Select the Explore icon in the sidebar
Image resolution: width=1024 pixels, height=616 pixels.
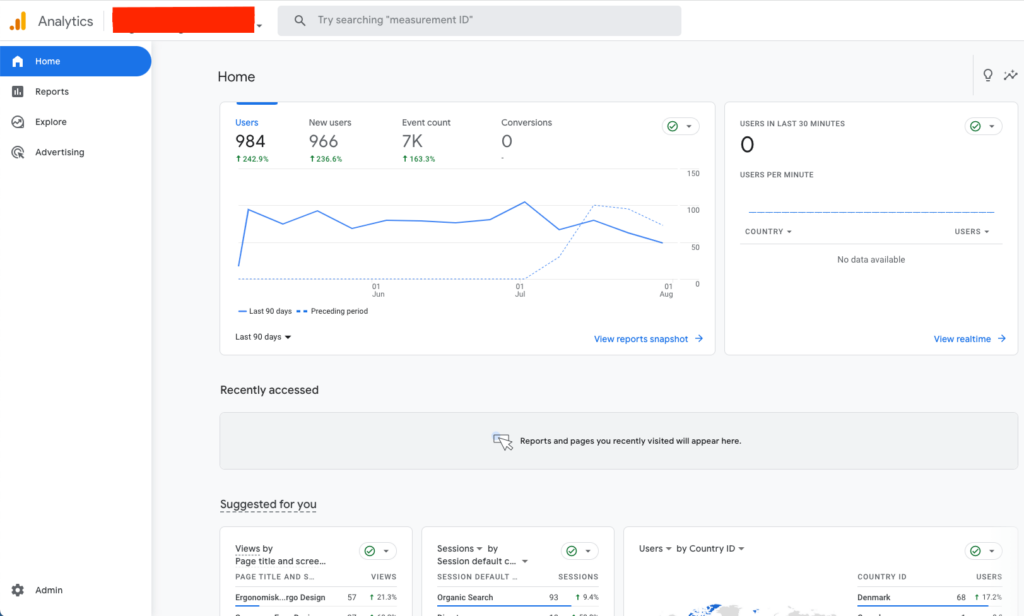click(x=17, y=121)
